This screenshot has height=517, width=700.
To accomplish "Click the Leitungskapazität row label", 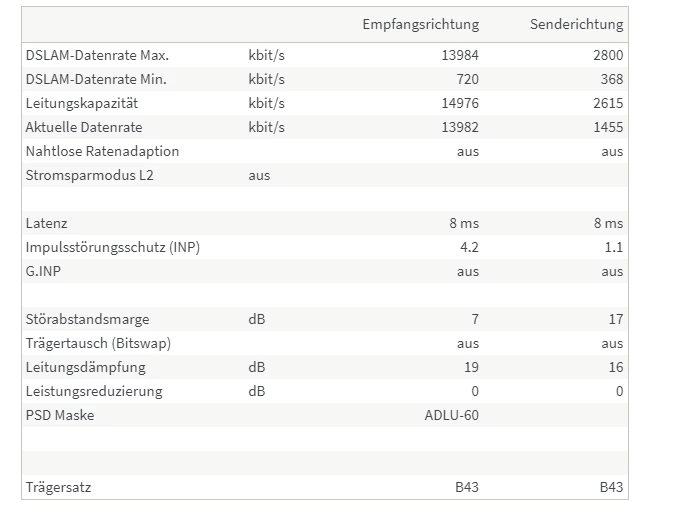I will (x=80, y=103).
